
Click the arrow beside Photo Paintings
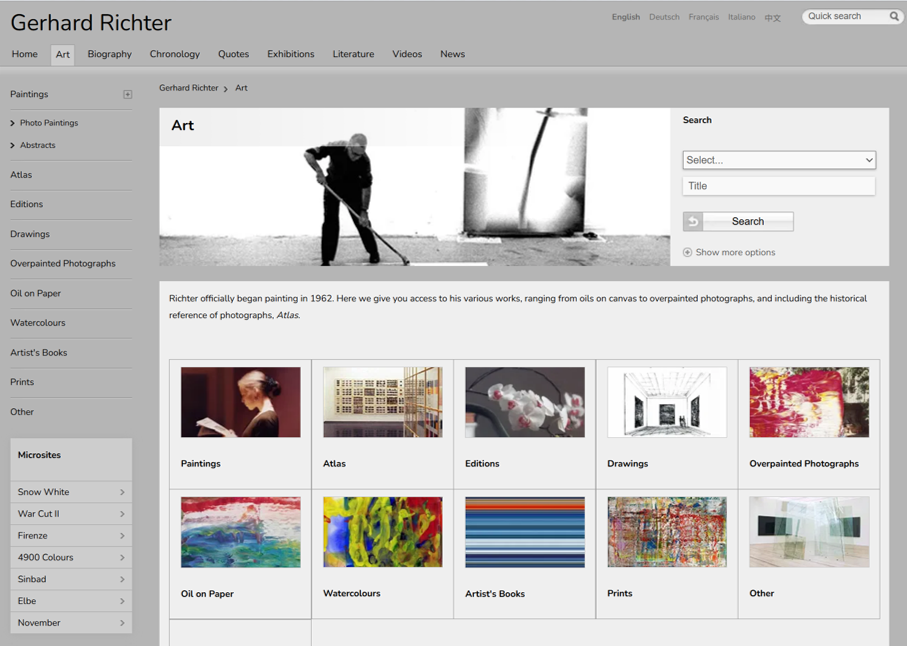(x=13, y=123)
